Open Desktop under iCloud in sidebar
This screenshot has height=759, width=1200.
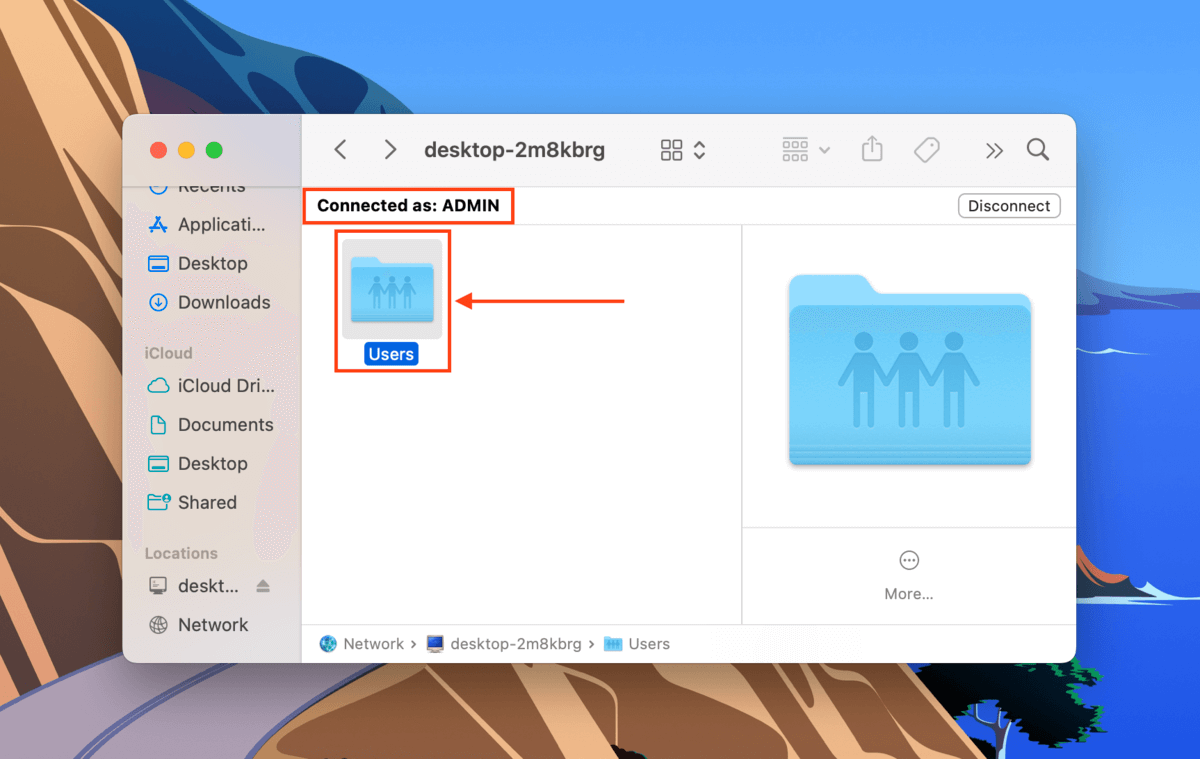pos(198,464)
